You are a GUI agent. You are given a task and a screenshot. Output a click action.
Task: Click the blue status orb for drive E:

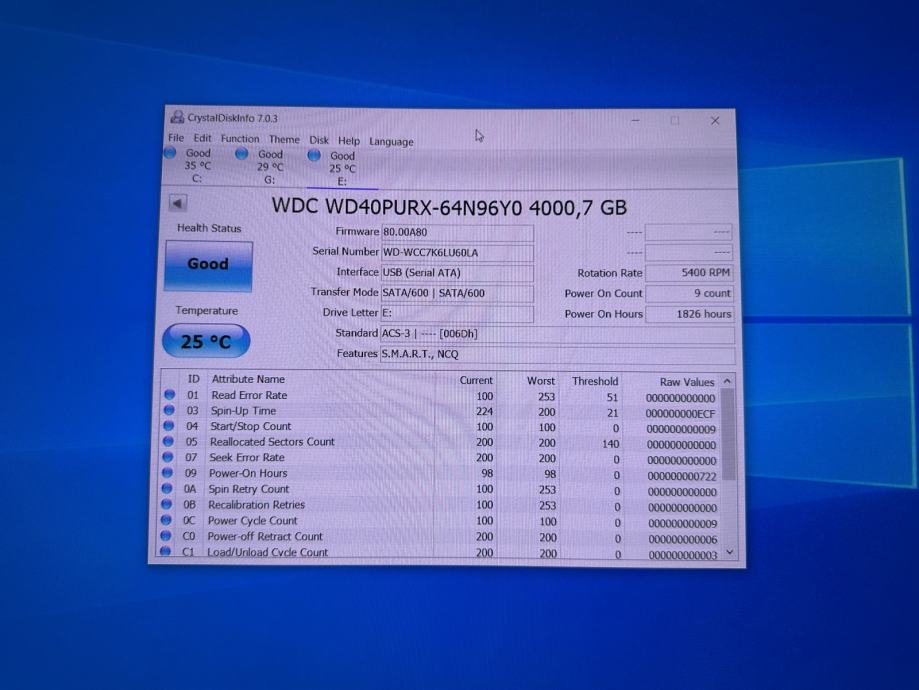(x=314, y=155)
